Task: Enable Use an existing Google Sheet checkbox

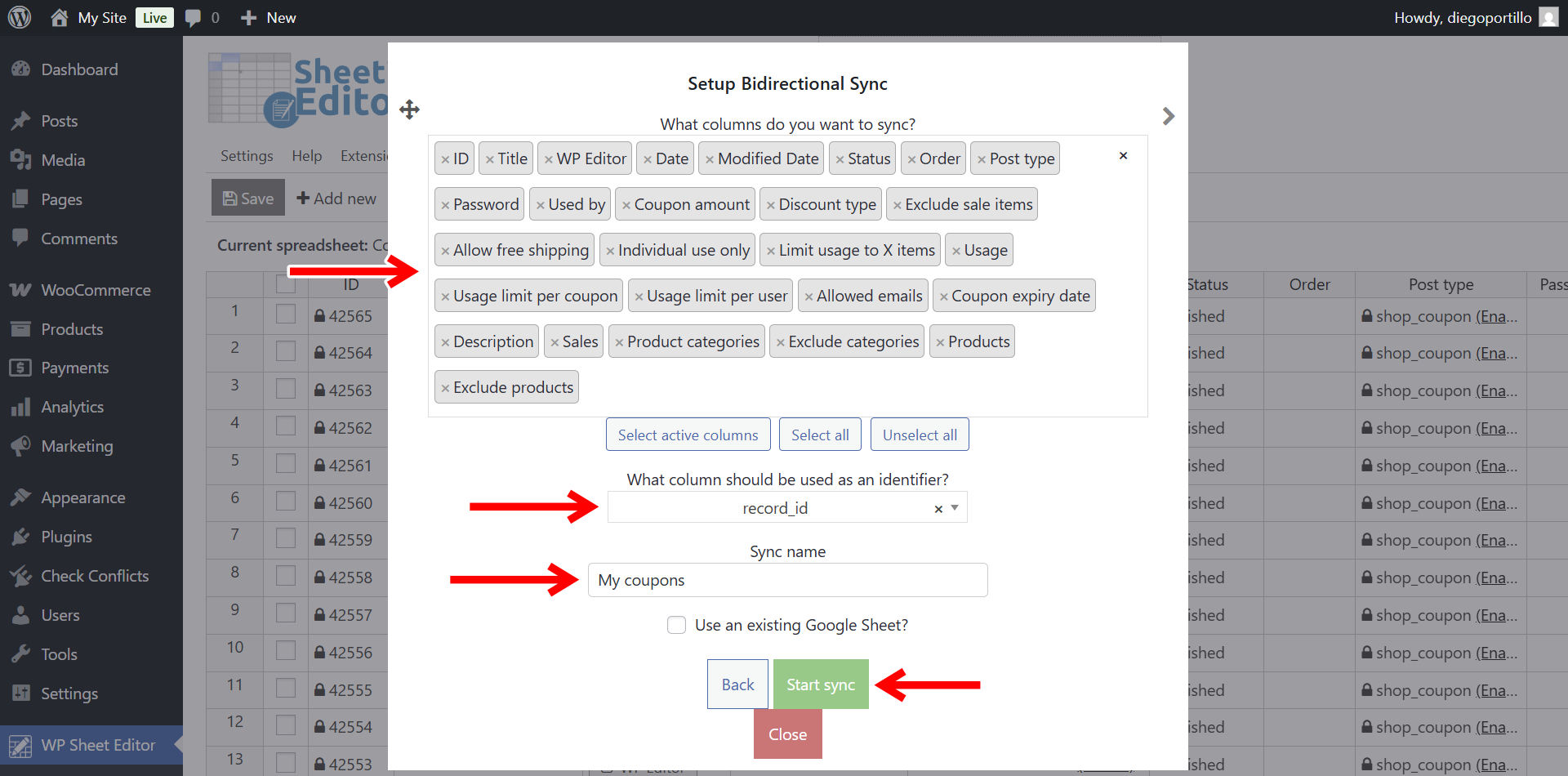Action: [x=676, y=625]
